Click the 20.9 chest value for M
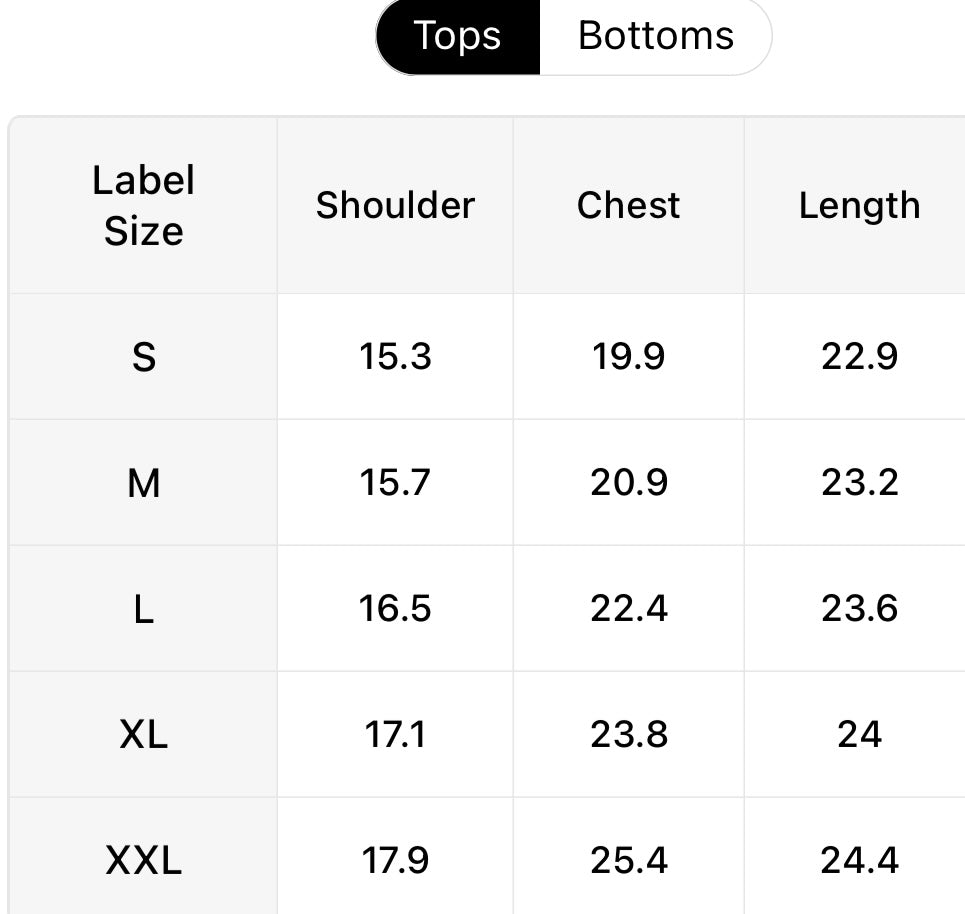 pos(628,483)
